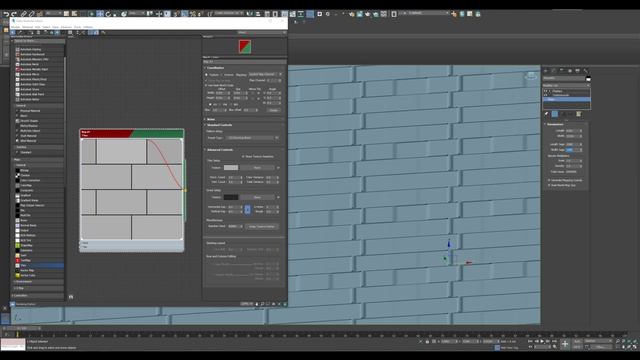Click the Pan tool icon in Slate bottom bar
This screenshot has height=360, width=640.
[x=257, y=304]
